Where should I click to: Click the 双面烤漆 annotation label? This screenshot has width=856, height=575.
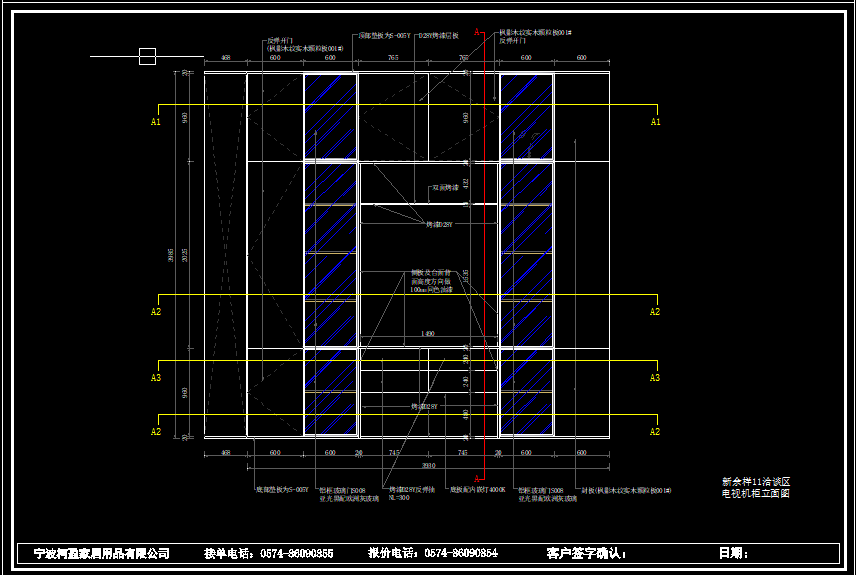[x=445, y=187]
